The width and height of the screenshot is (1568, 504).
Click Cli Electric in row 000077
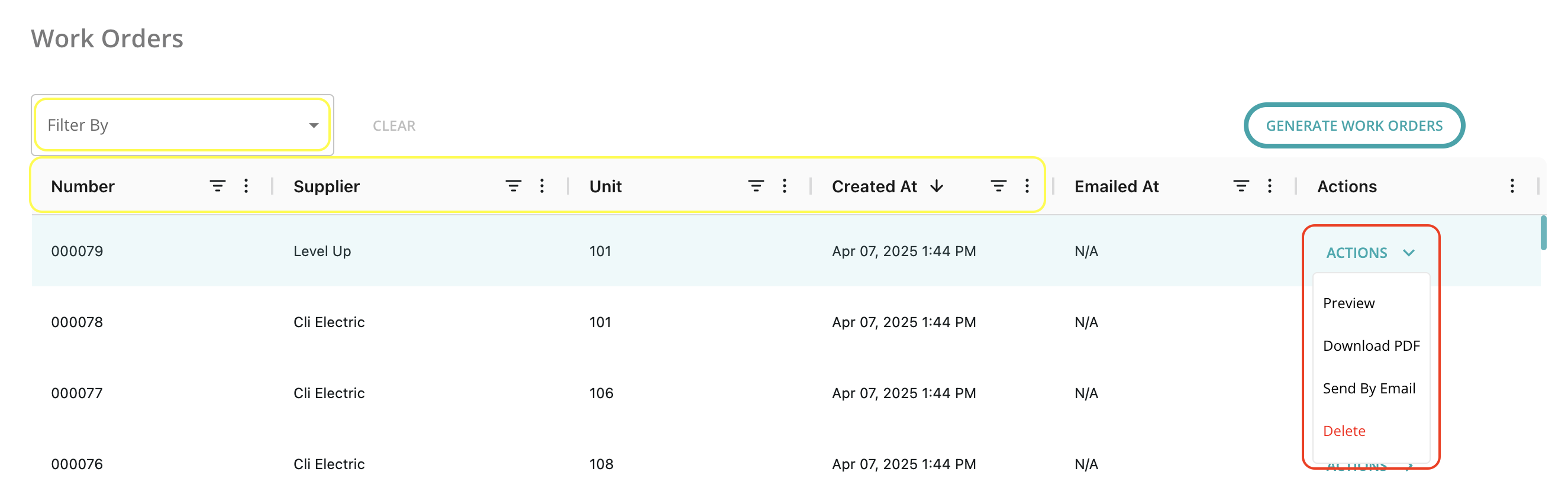(x=330, y=393)
